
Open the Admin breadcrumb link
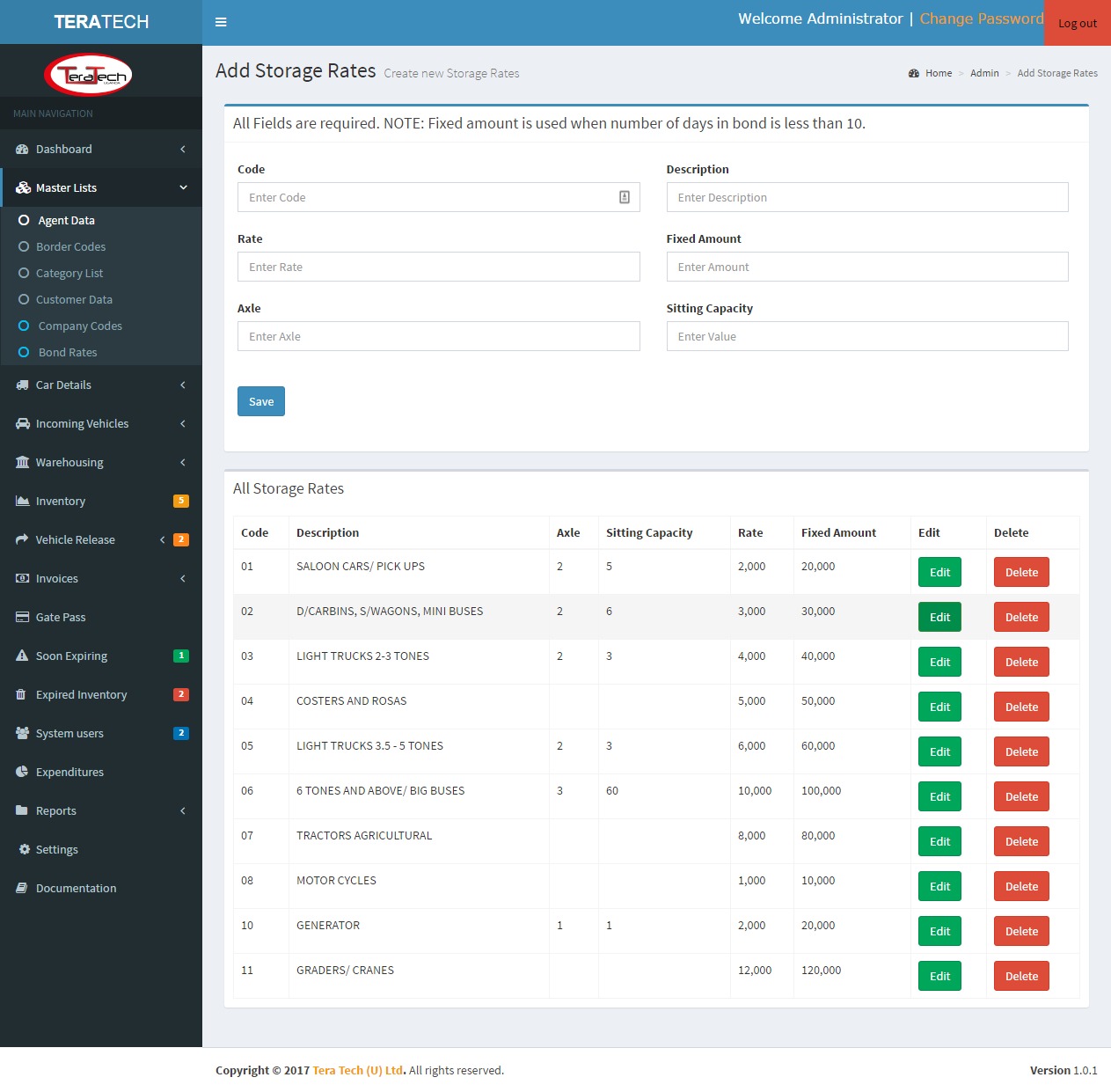pos(984,73)
